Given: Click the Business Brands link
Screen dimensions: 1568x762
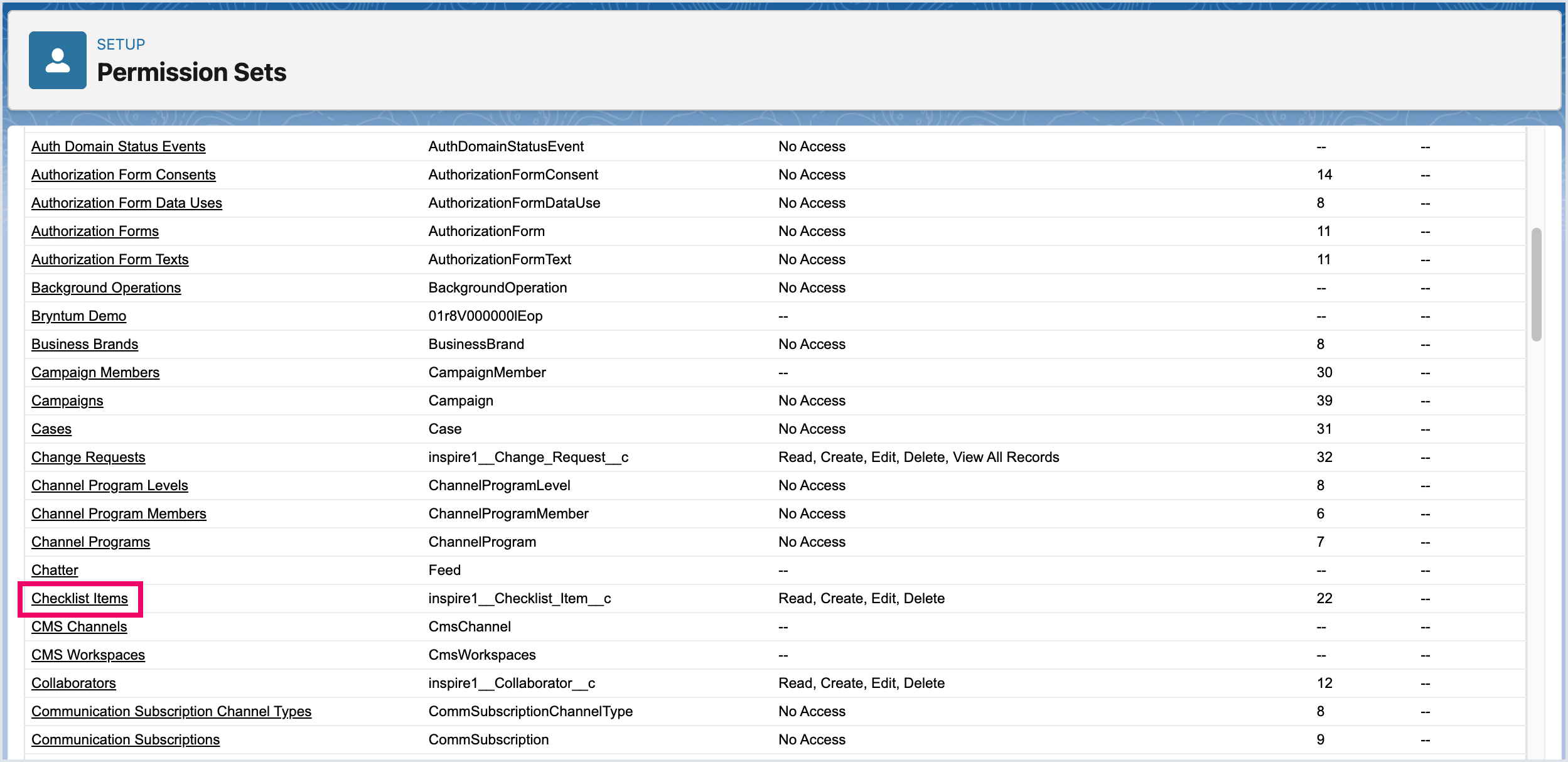Looking at the screenshot, I should pyautogui.click(x=85, y=344).
